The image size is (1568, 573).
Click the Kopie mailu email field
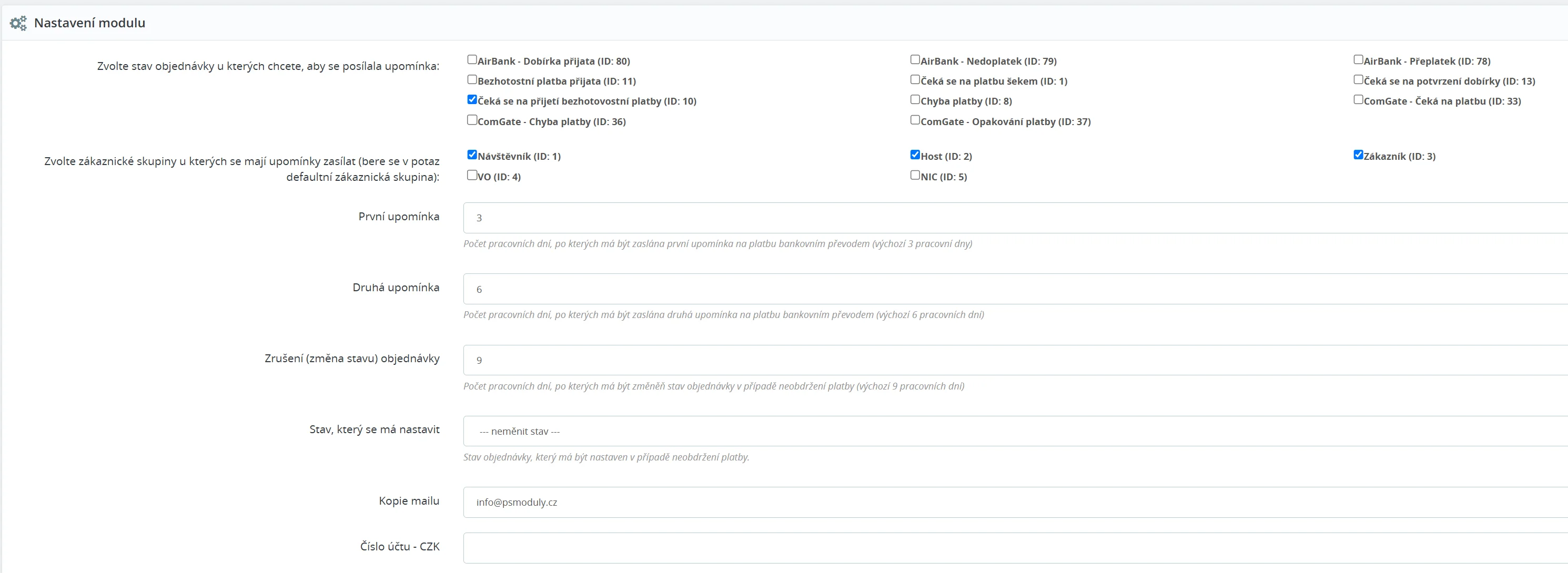(x=1010, y=503)
